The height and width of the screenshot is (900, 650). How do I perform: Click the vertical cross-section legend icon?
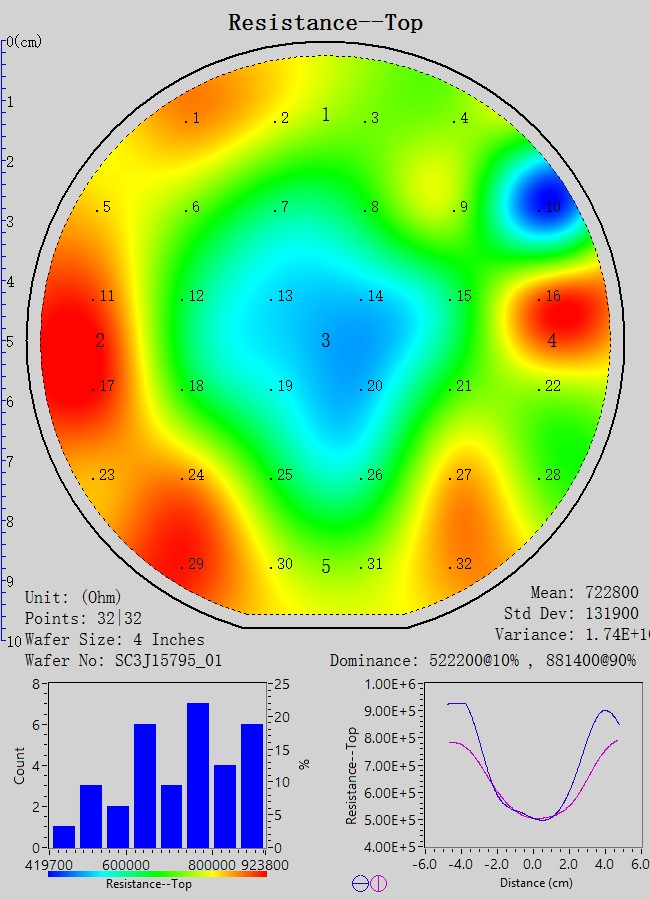[x=378, y=883]
